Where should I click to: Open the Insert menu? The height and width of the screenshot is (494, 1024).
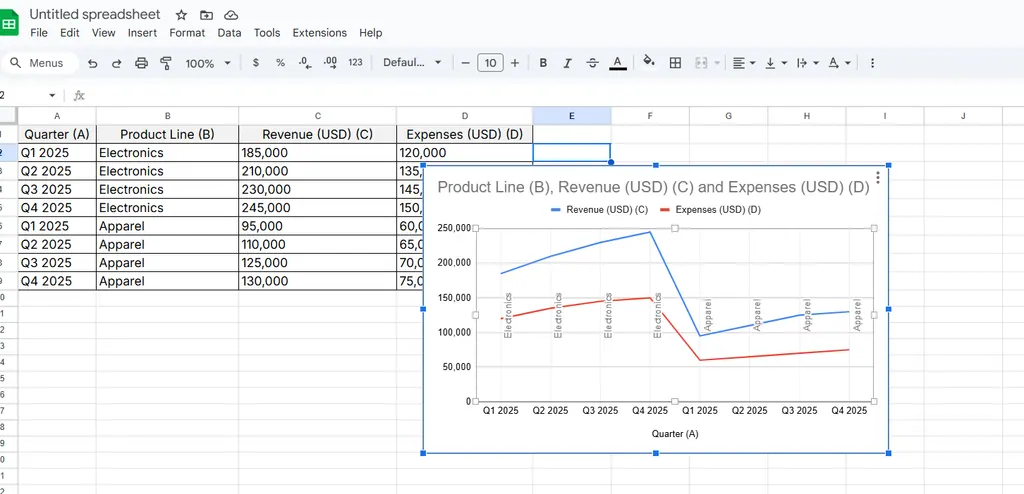(142, 33)
